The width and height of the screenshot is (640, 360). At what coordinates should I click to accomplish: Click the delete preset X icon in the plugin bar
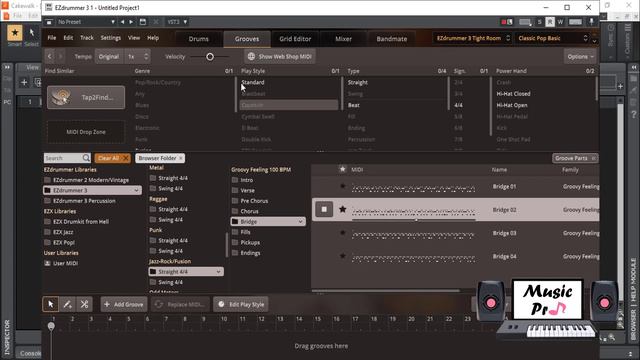[156, 22]
